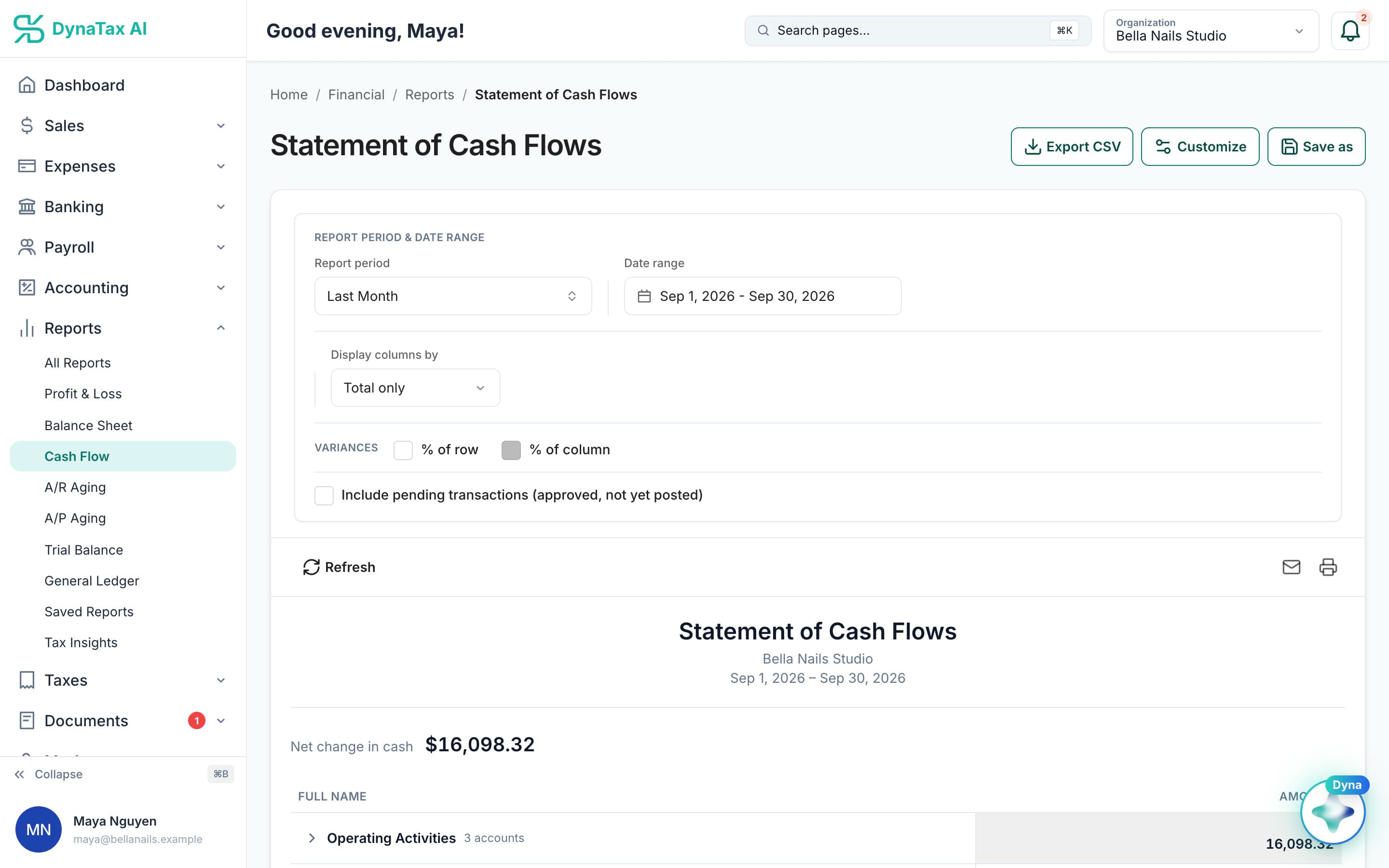Expand the Banking menu chevron
The width and height of the screenshot is (1389, 868).
(221, 207)
